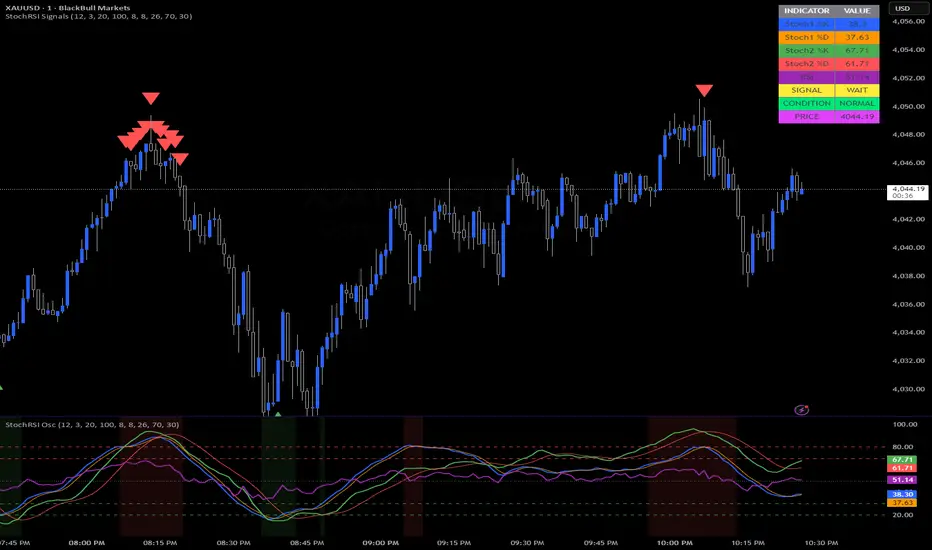932x550 pixels.
Task: Click the 4,032.00 price axis label
Action: [908, 360]
